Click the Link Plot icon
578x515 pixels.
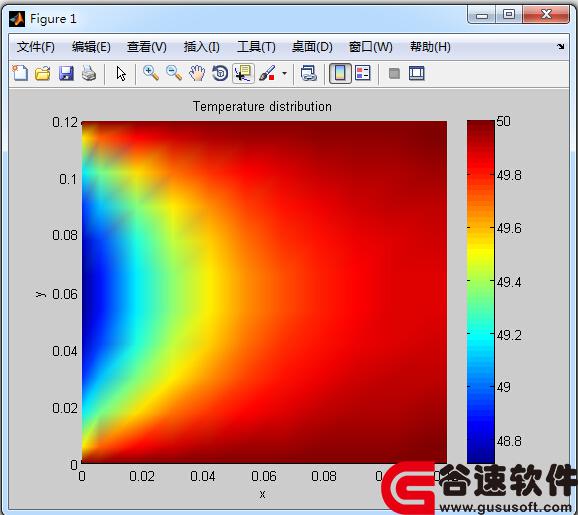click(309, 73)
